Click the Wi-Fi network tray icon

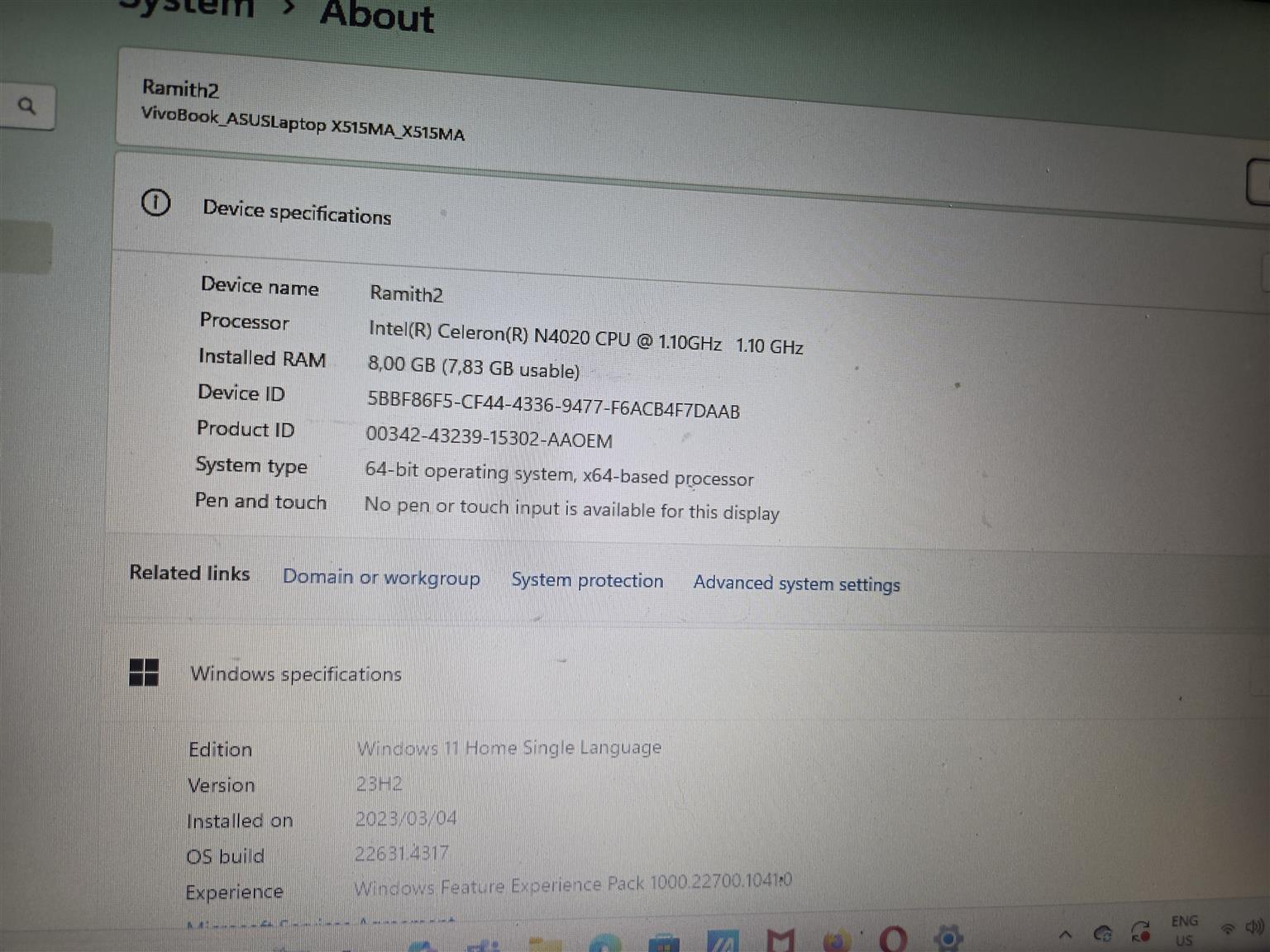[1229, 929]
